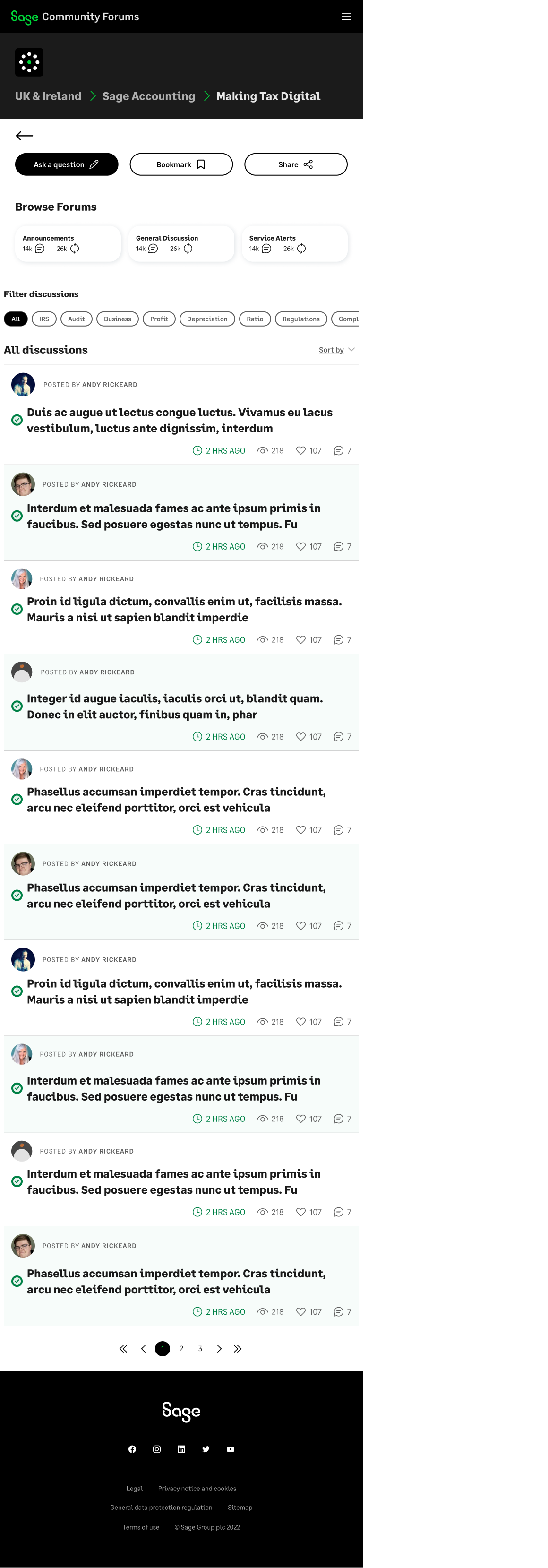The height and width of the screenshot is (1568, 548).
Task: Expand the Sort by dropdown
Action: [336, 350]
